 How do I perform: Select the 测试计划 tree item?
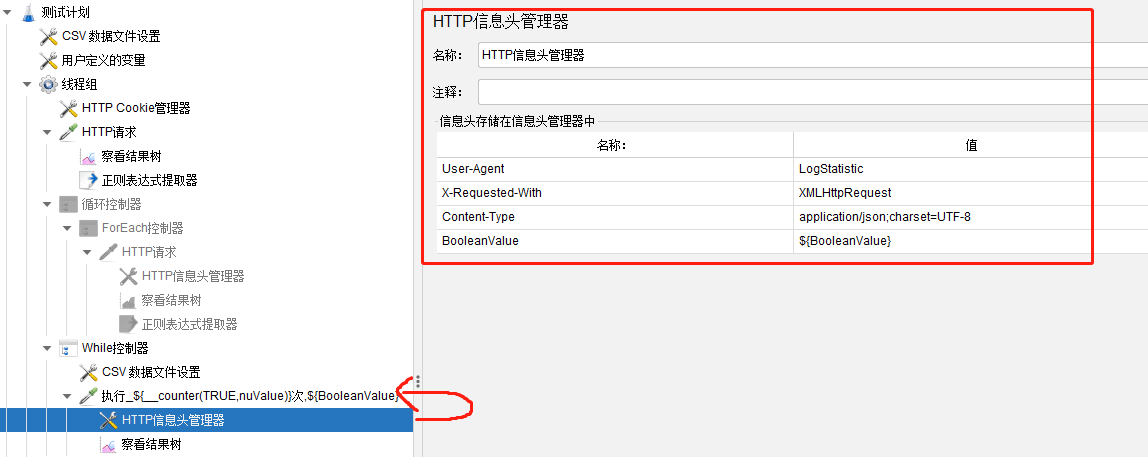click(66, 12)
